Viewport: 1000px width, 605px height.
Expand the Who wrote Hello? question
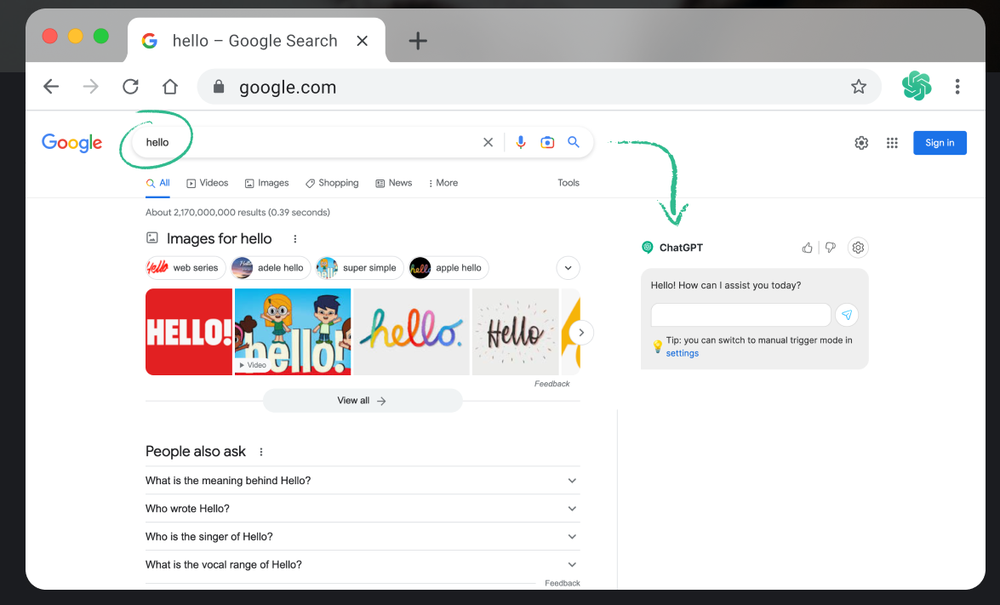point(362,509)
